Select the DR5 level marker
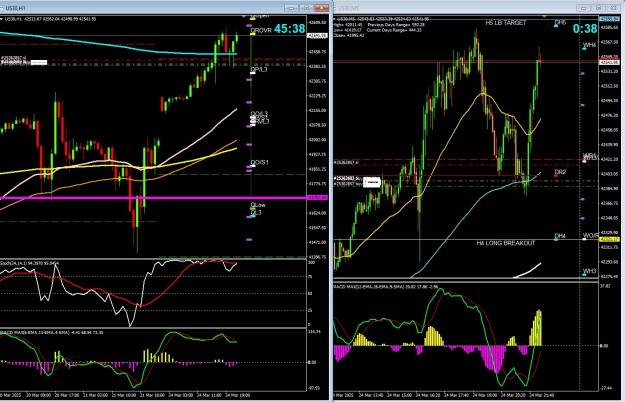This screenshot has width=625, height=402. 560,23
